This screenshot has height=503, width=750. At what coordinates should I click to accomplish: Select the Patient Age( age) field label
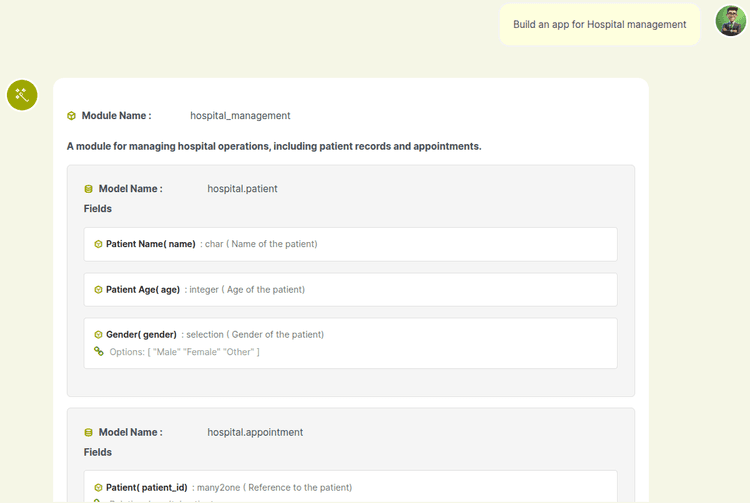tap(143, 290)
